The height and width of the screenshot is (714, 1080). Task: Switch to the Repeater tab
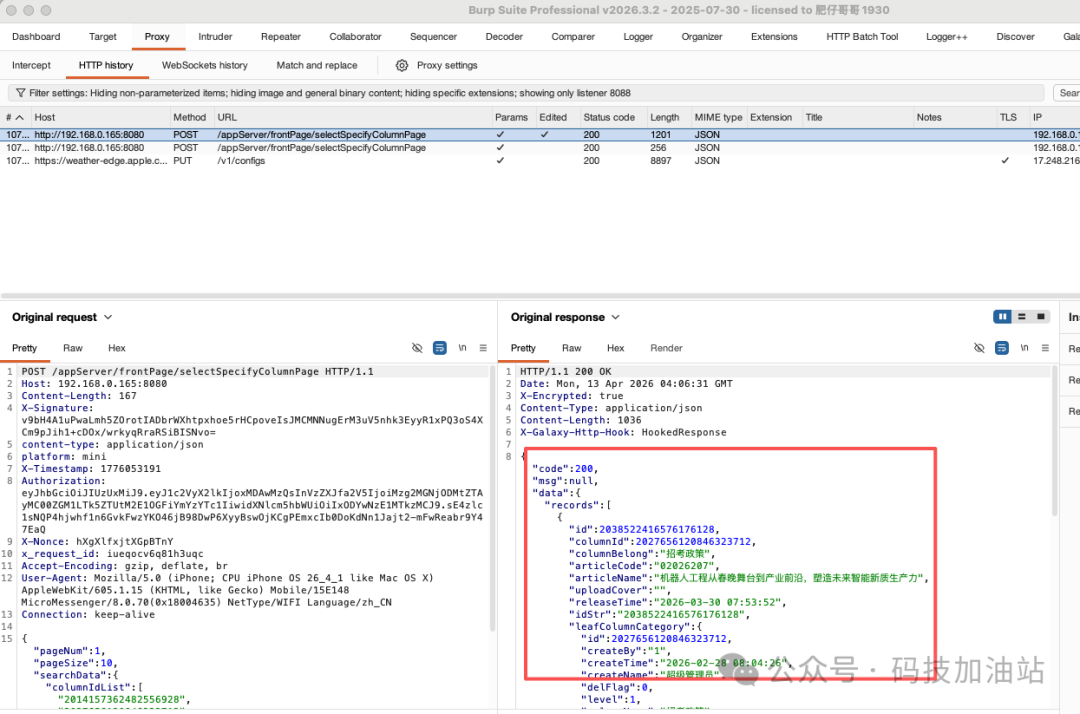[280, 36]
